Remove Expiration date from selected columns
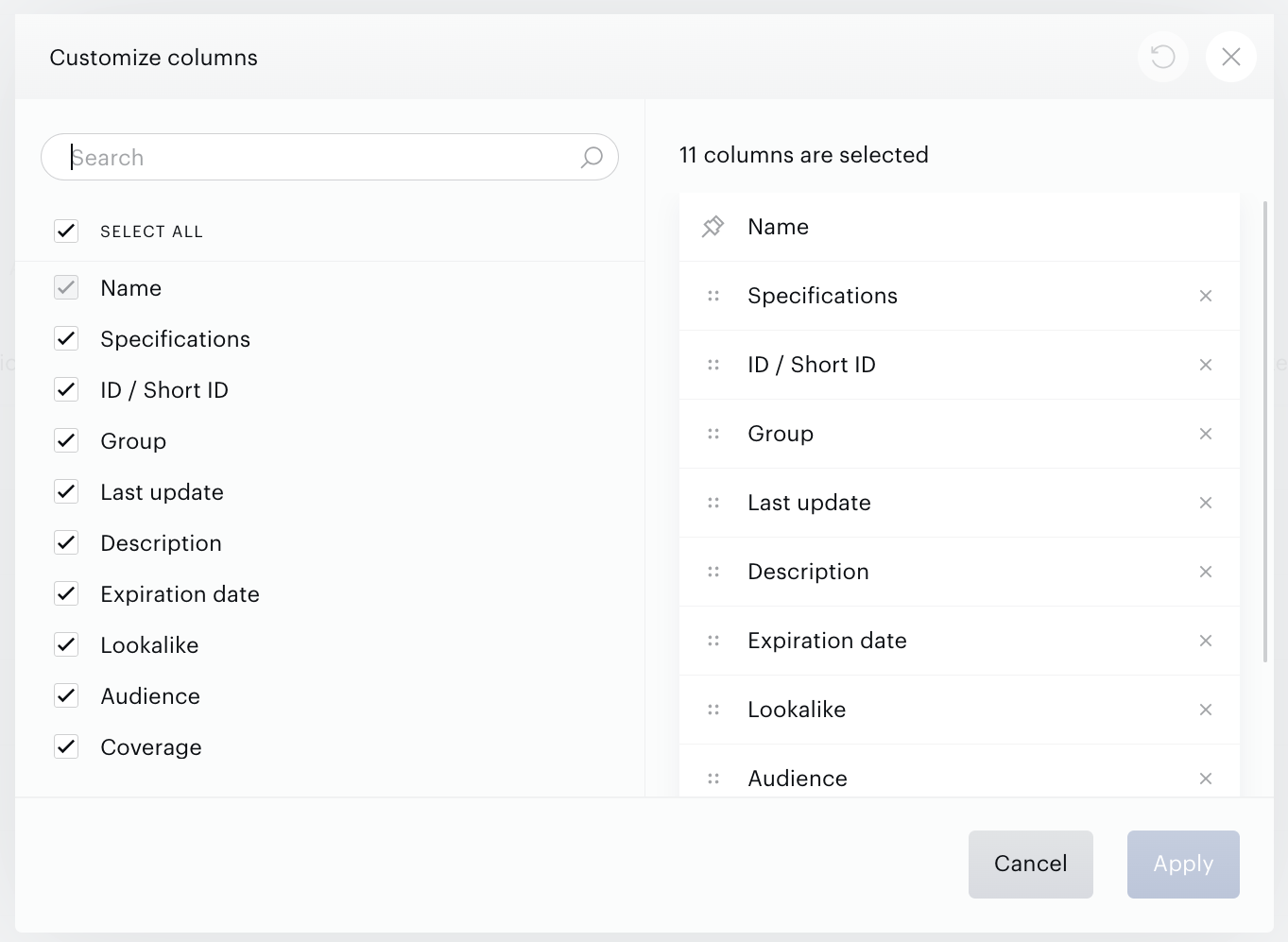This screenshot has height=942, width=1288. pos(1206,641)
